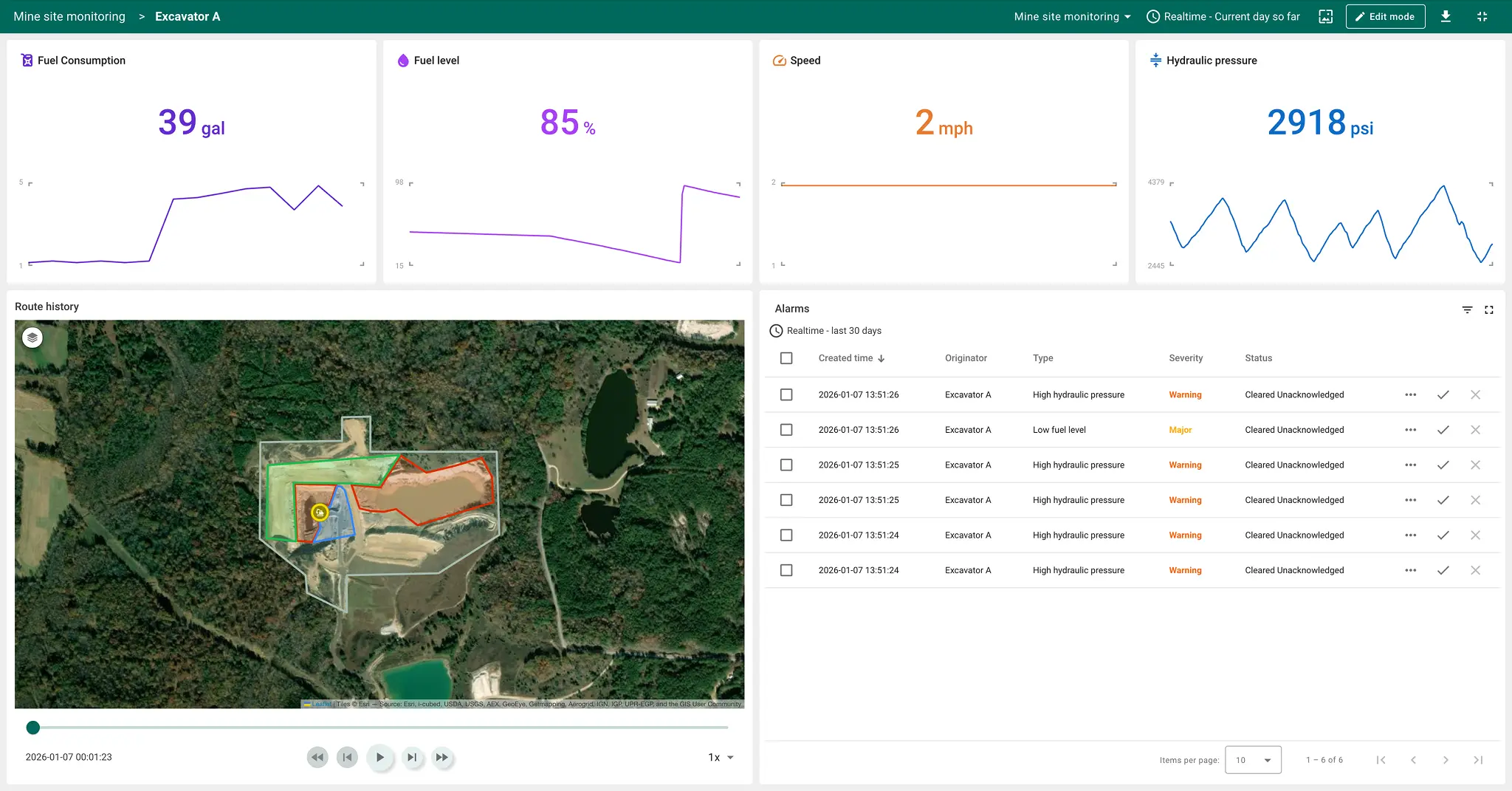1512x791 pixels.
Task: Select all alarms with header checkbox
Action: [x=786, y=358]
